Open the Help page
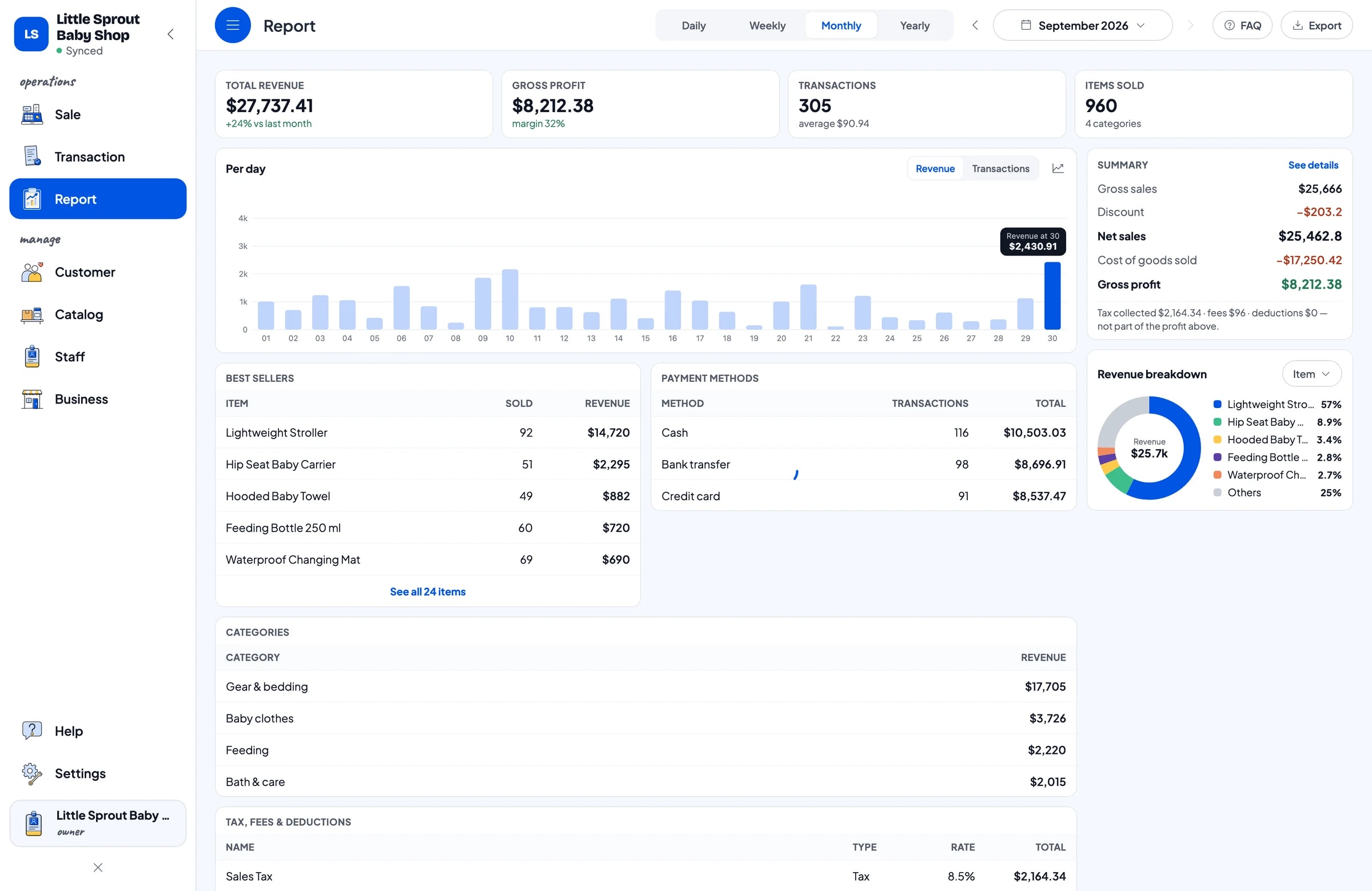 (98, 731)
